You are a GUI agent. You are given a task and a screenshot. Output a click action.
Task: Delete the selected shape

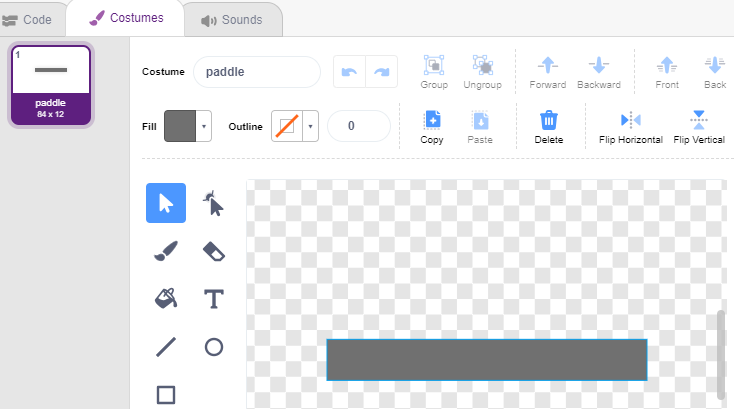click(549, 127)
